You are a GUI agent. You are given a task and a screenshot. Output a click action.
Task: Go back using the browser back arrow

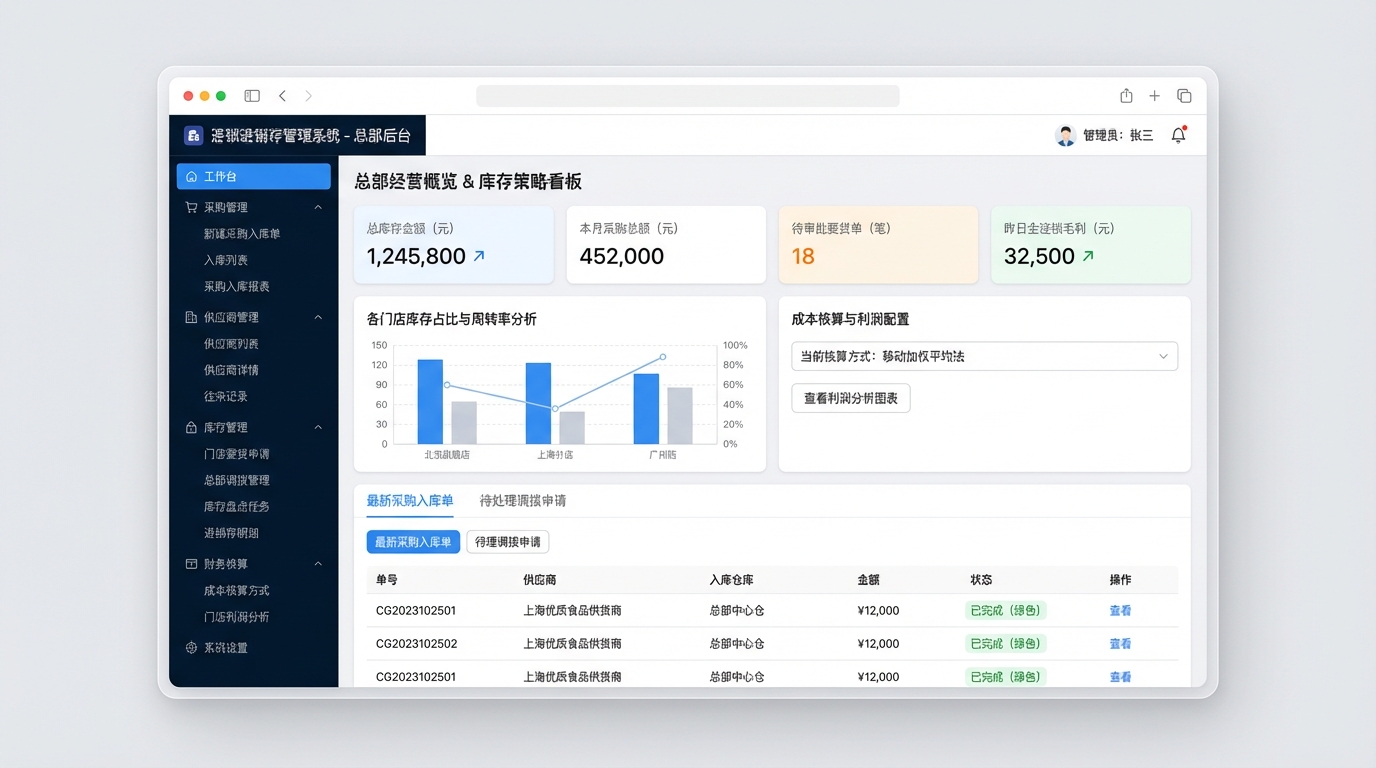282,96
